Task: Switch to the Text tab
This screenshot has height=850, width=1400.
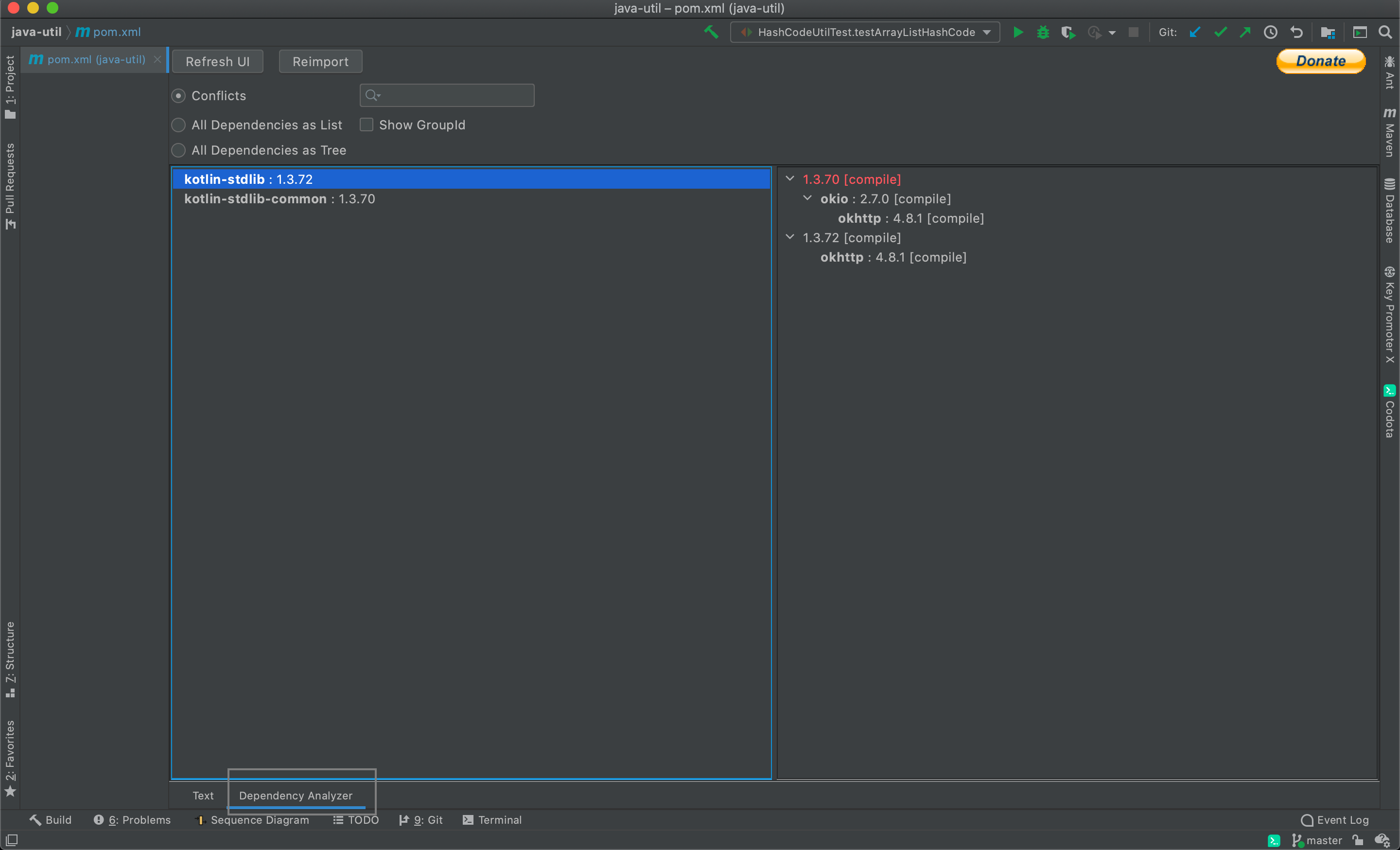Action: tap(203, 796)
